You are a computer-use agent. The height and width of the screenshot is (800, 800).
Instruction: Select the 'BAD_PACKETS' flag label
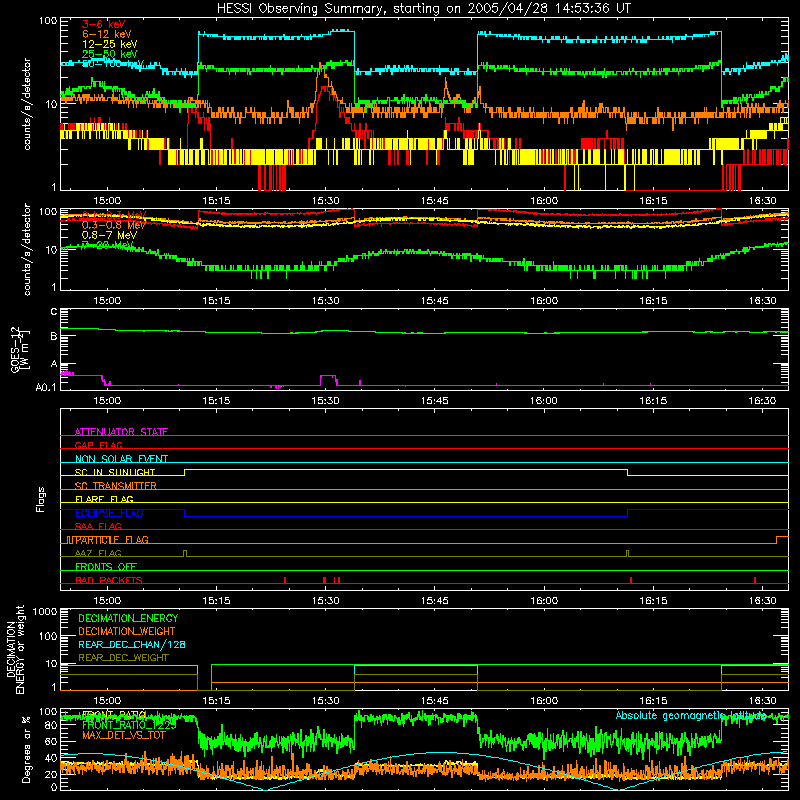109,580
